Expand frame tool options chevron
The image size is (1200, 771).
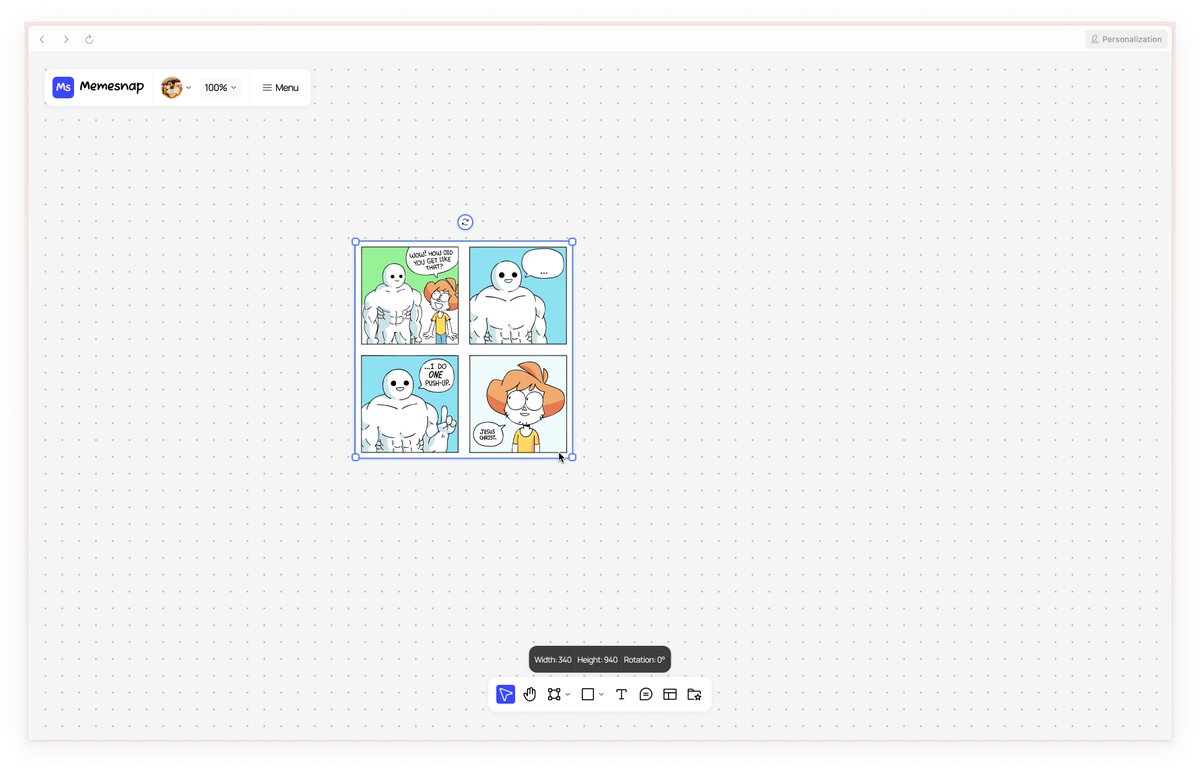tap(568, 694)
